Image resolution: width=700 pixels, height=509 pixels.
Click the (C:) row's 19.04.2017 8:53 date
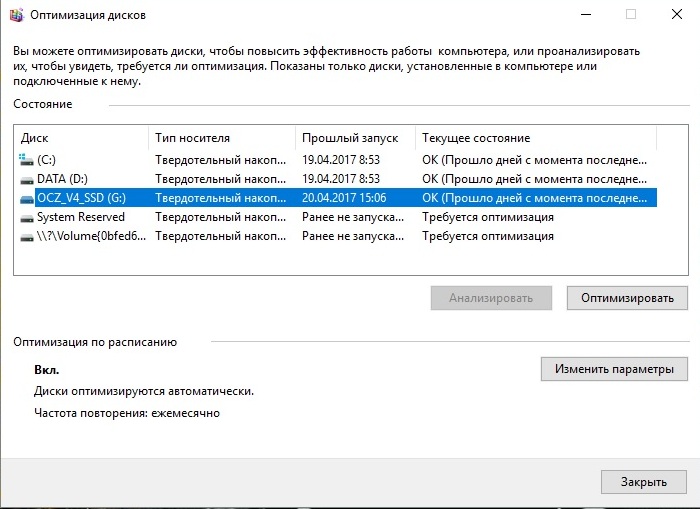pos(341,160)
